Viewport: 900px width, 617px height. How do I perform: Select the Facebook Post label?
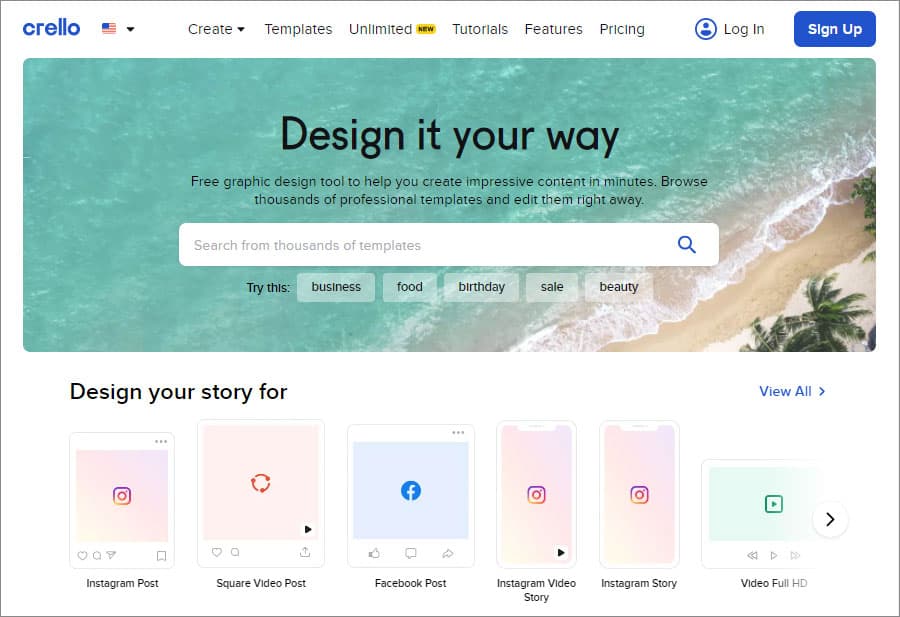tap(410, 583)
